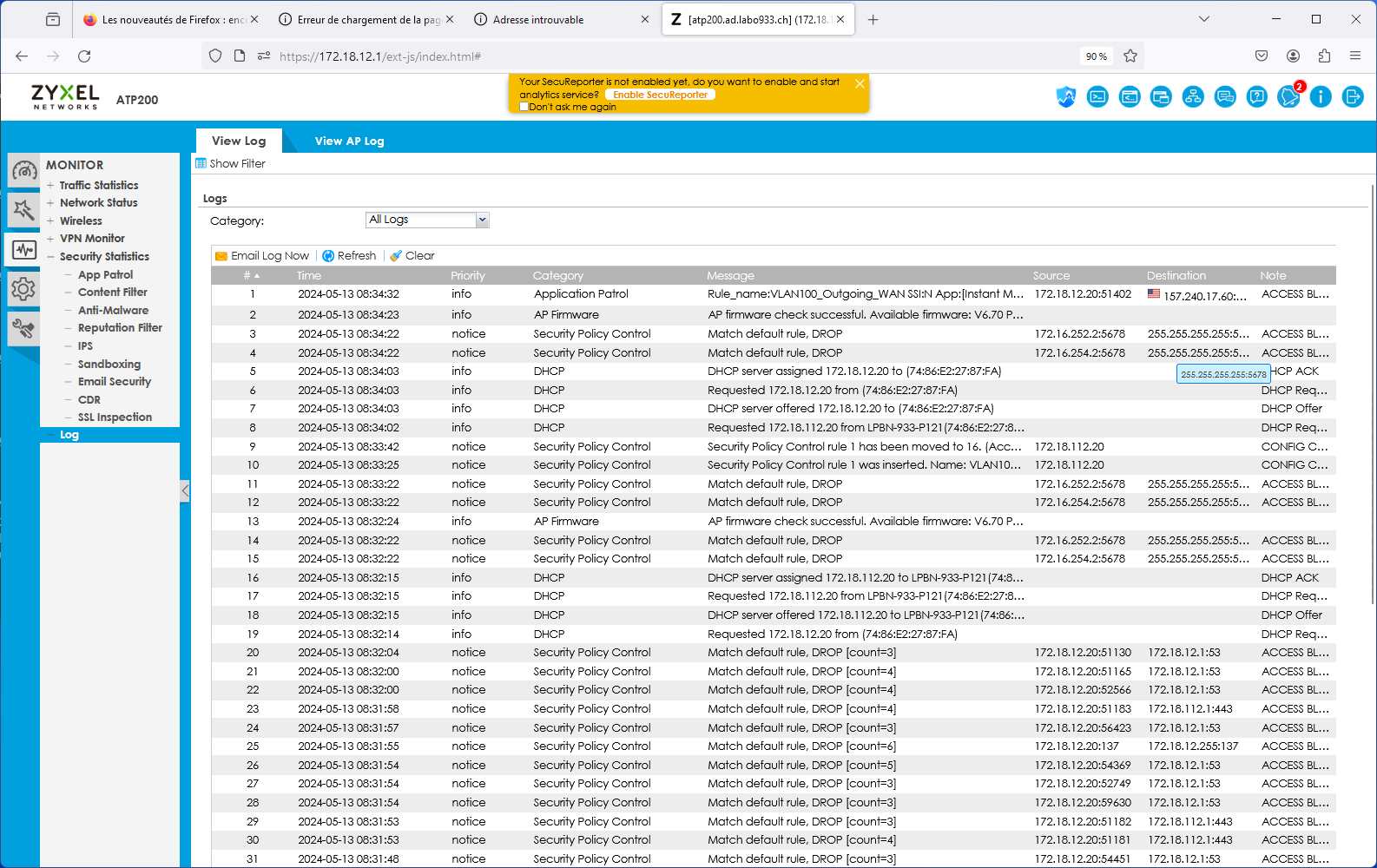Switch to Adresse introuvable browser tab
The image size is (1377, 868).
(563, 19)
